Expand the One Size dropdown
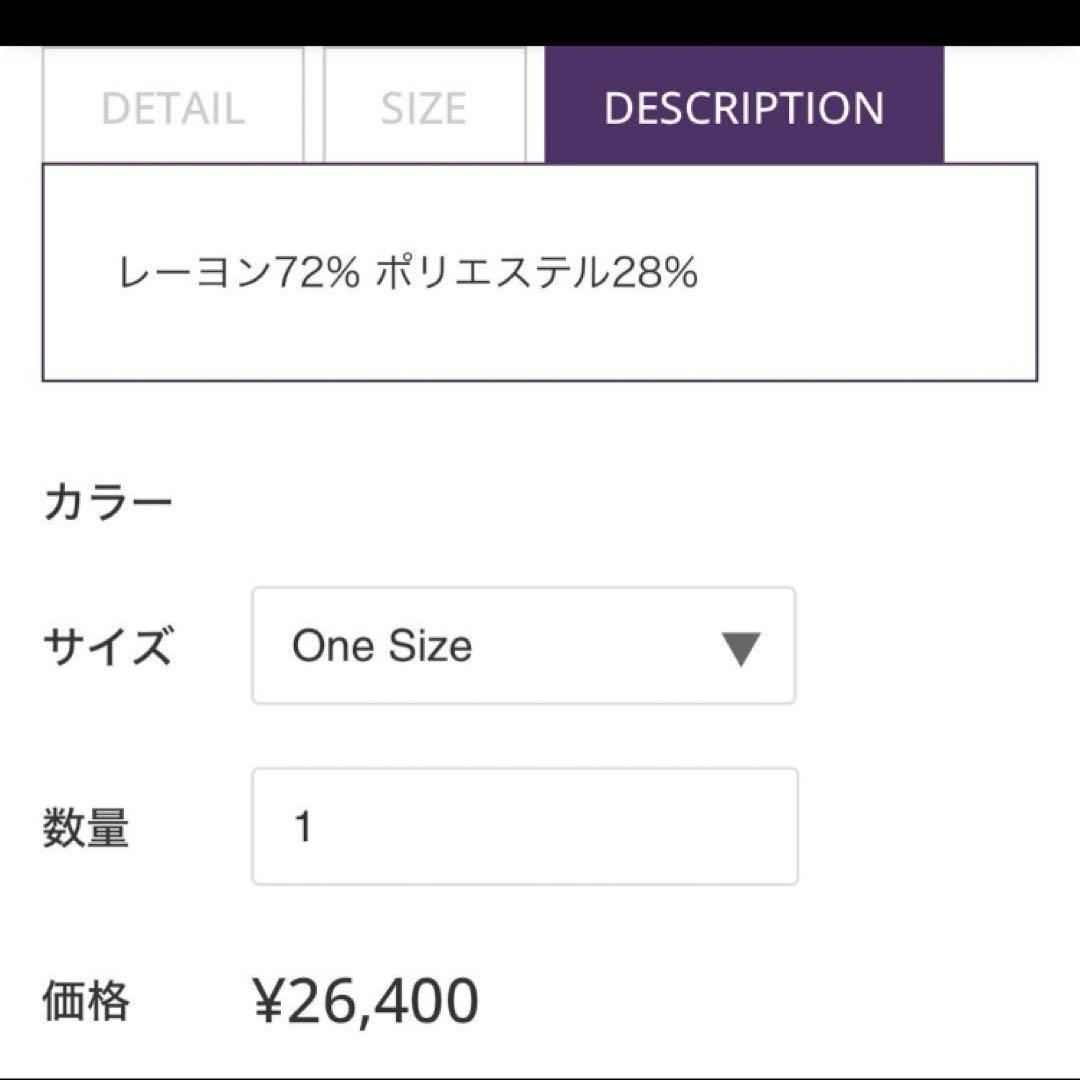1080x1080 pixels. (523, 646)
